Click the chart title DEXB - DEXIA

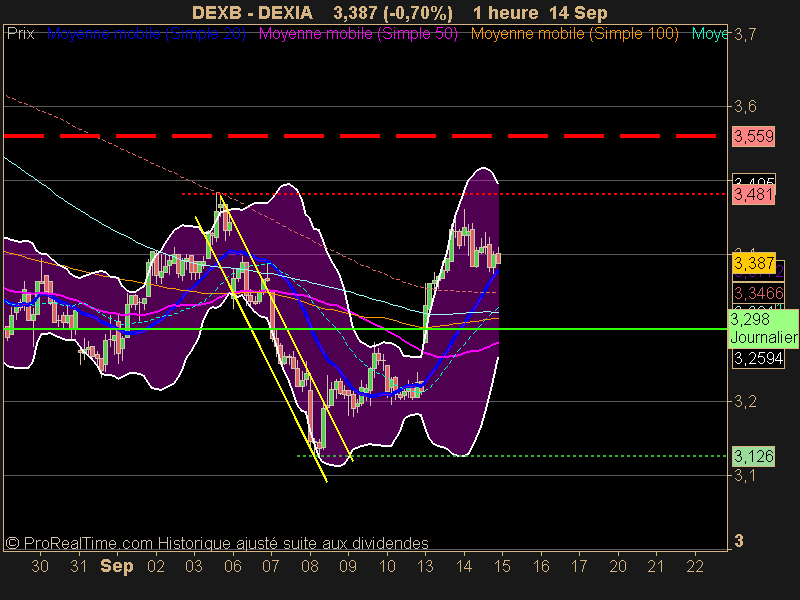tap(252, 13)
